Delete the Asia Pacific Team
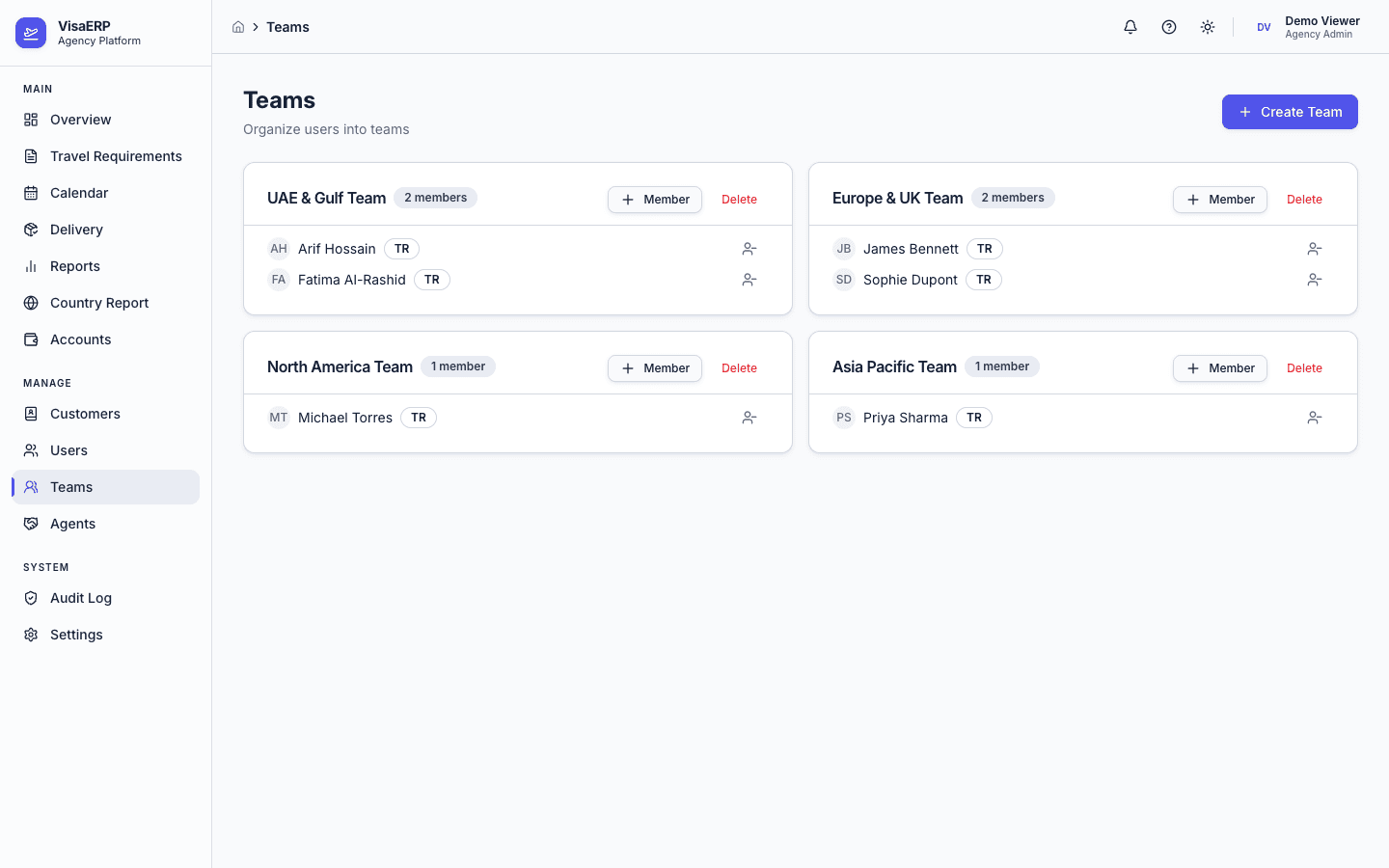Screen dimensions: 1389x868 (x=1304, y=367)
